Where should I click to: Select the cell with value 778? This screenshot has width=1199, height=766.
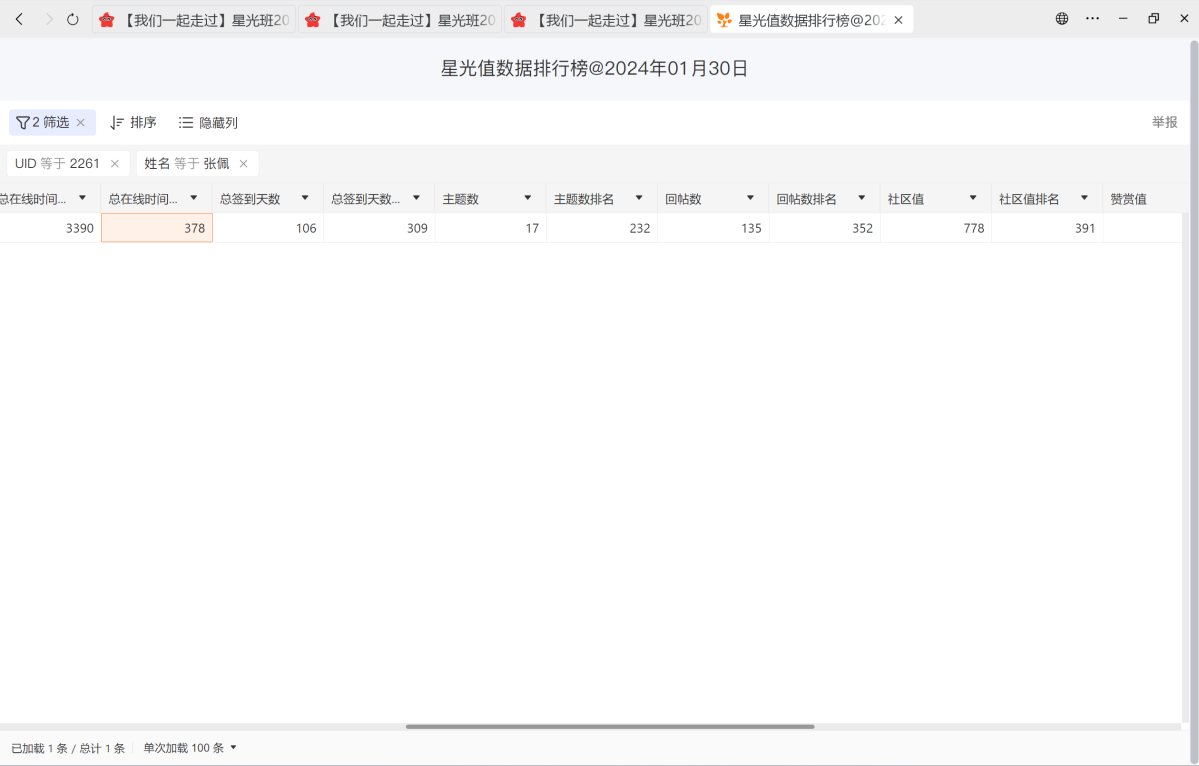pos(935,228)
